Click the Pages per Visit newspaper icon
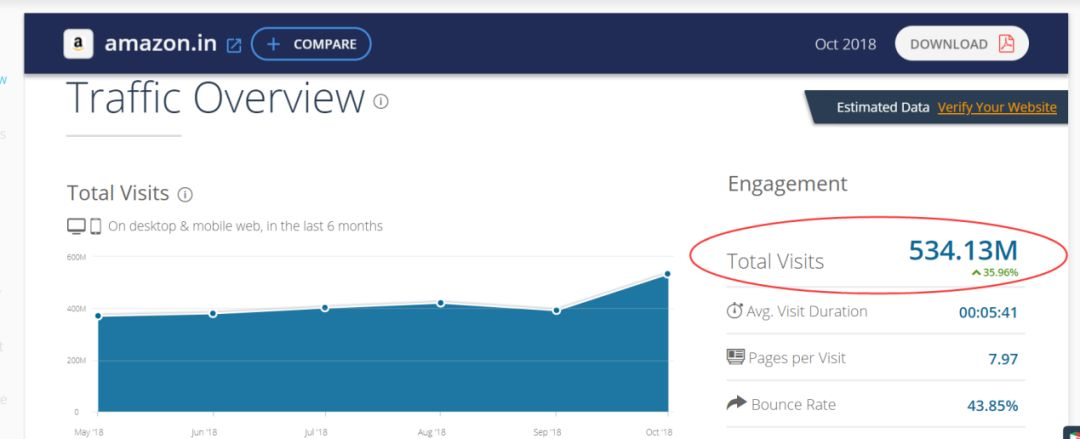 tap(736, 357)
